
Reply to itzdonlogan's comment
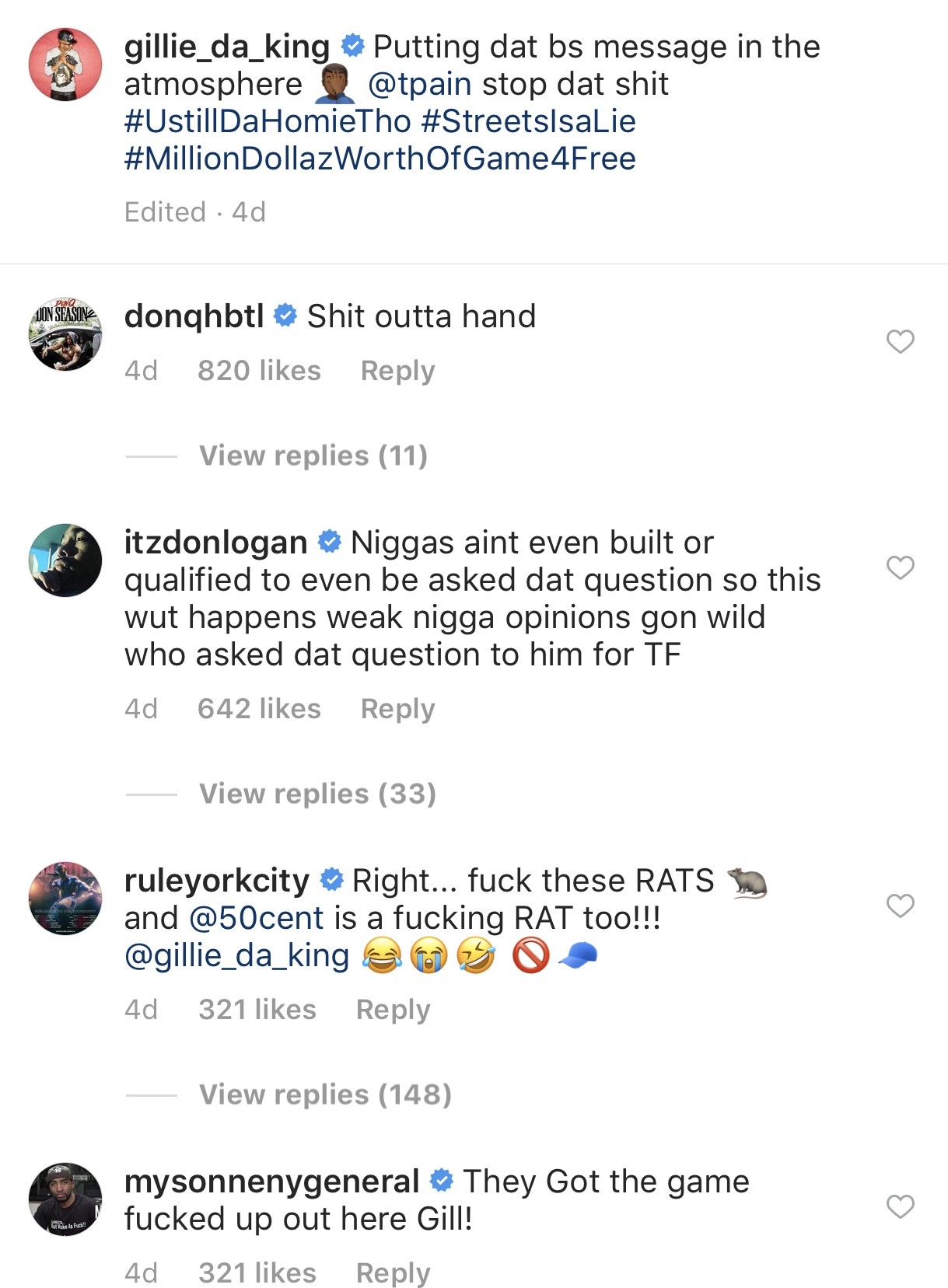click(x=397, y=709)
